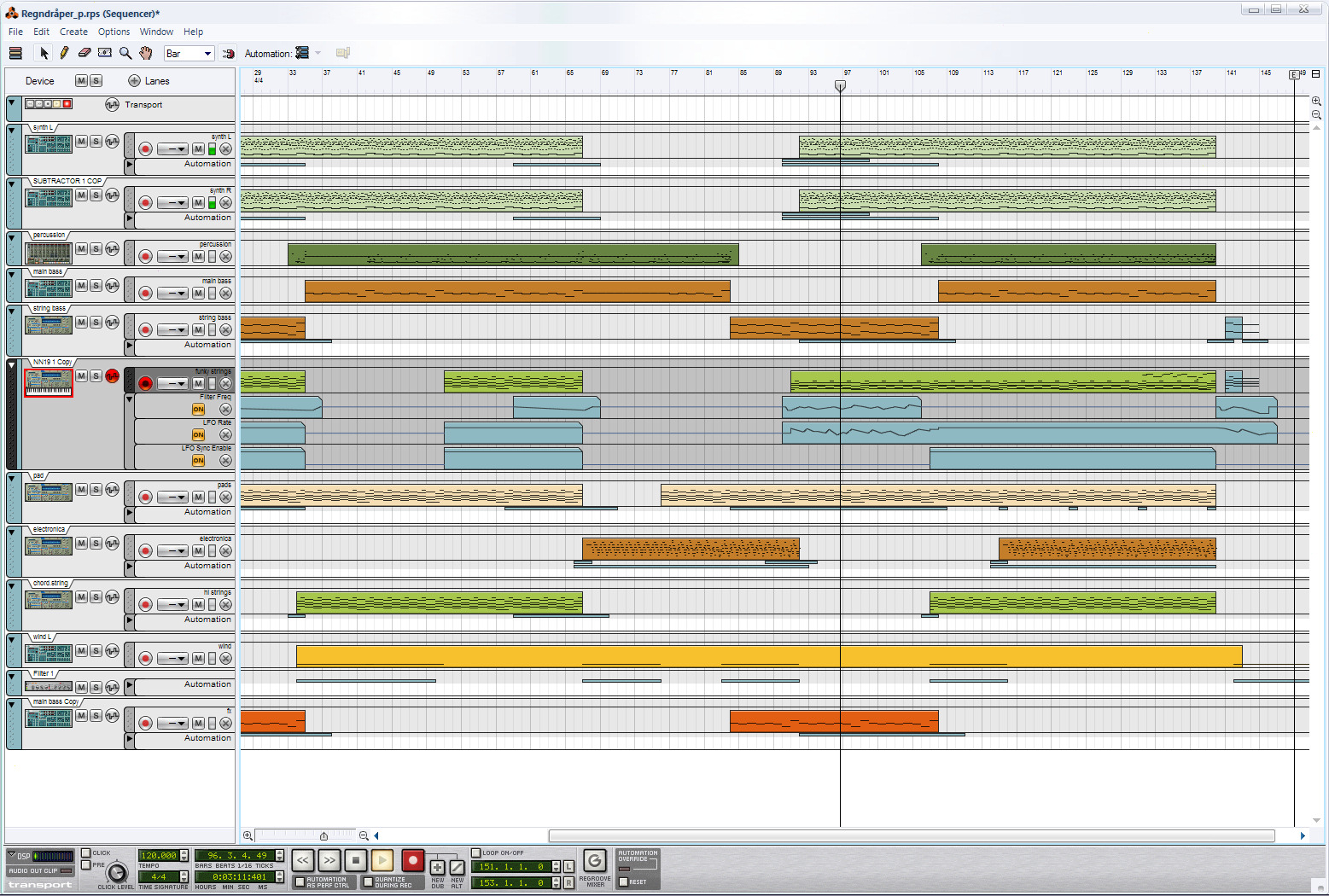Click the transport Record button

(x=412, y=860)
